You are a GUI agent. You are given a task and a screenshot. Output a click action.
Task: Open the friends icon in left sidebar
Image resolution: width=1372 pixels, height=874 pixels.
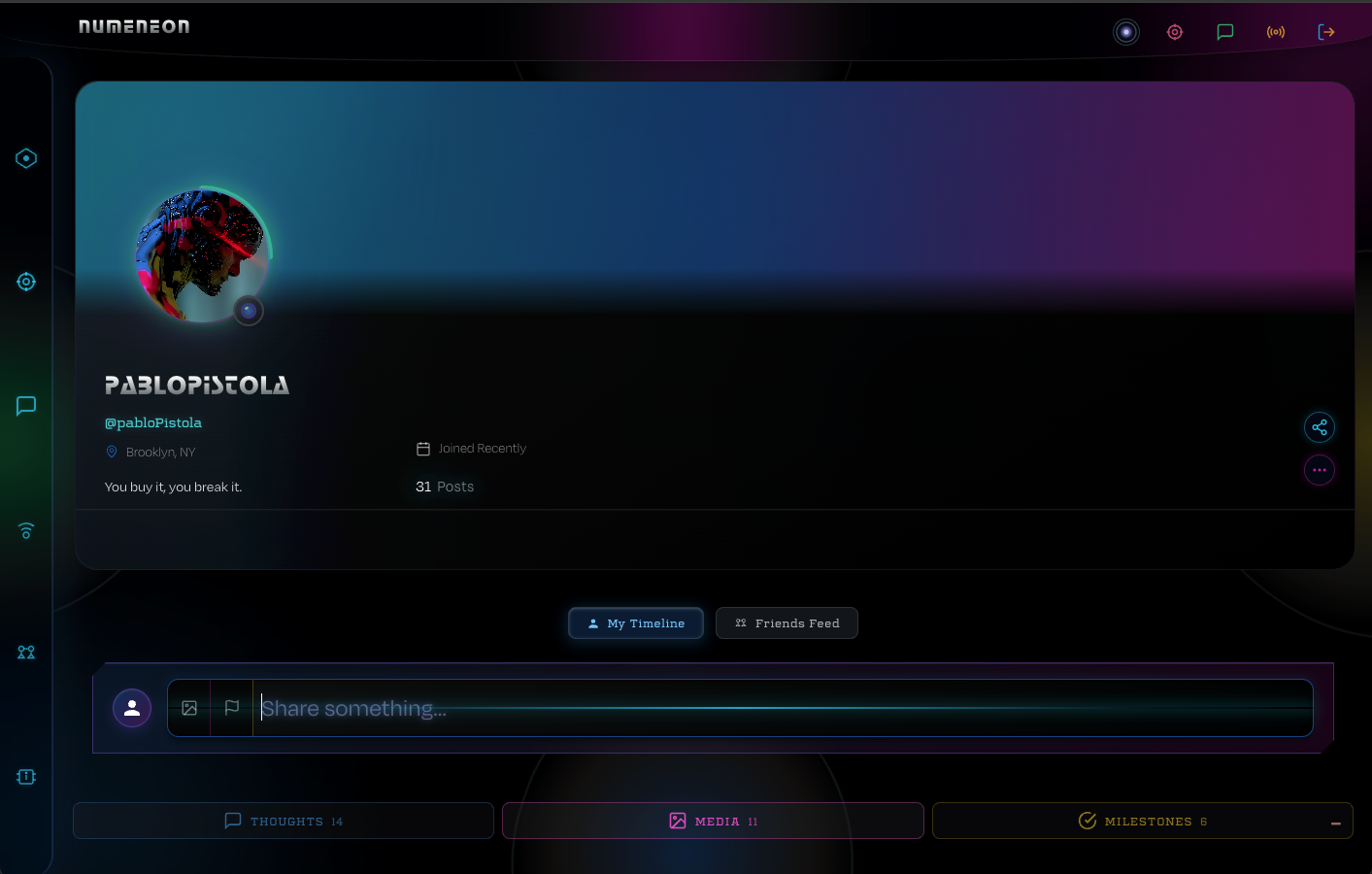(x=26, y=653)
